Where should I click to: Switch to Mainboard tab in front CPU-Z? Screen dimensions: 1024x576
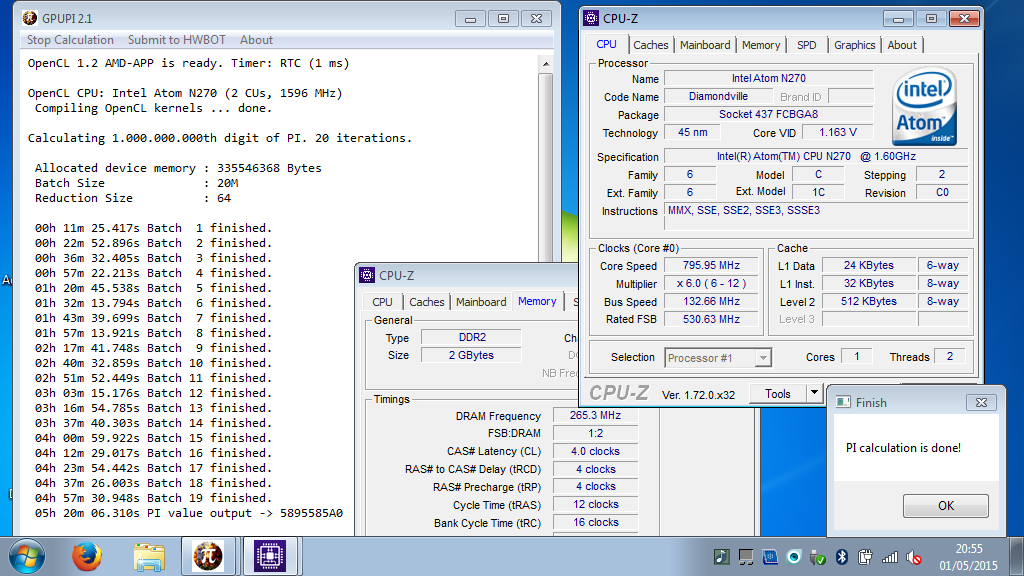point(705,45)
